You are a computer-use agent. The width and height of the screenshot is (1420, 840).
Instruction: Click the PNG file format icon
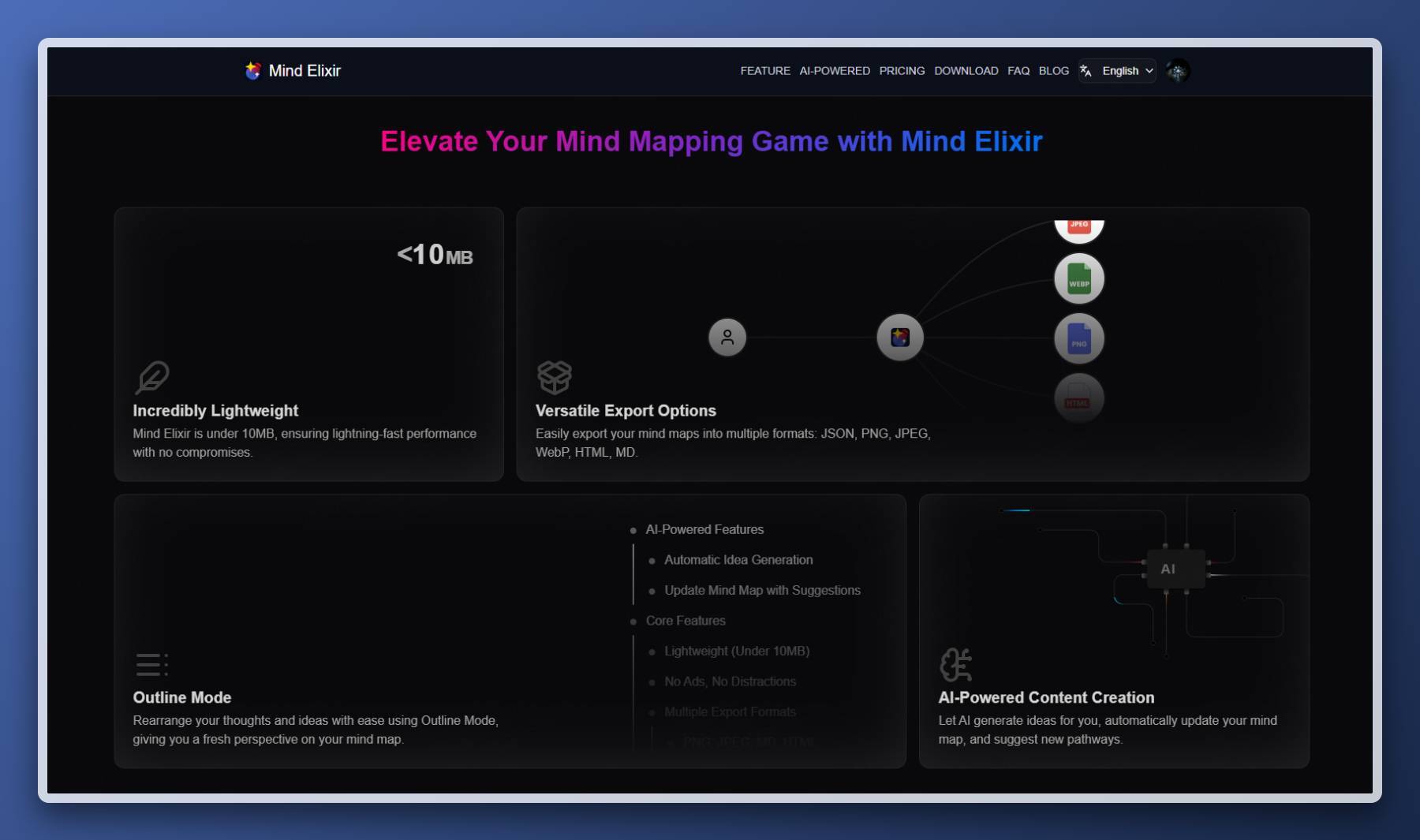click(1079, 338)
